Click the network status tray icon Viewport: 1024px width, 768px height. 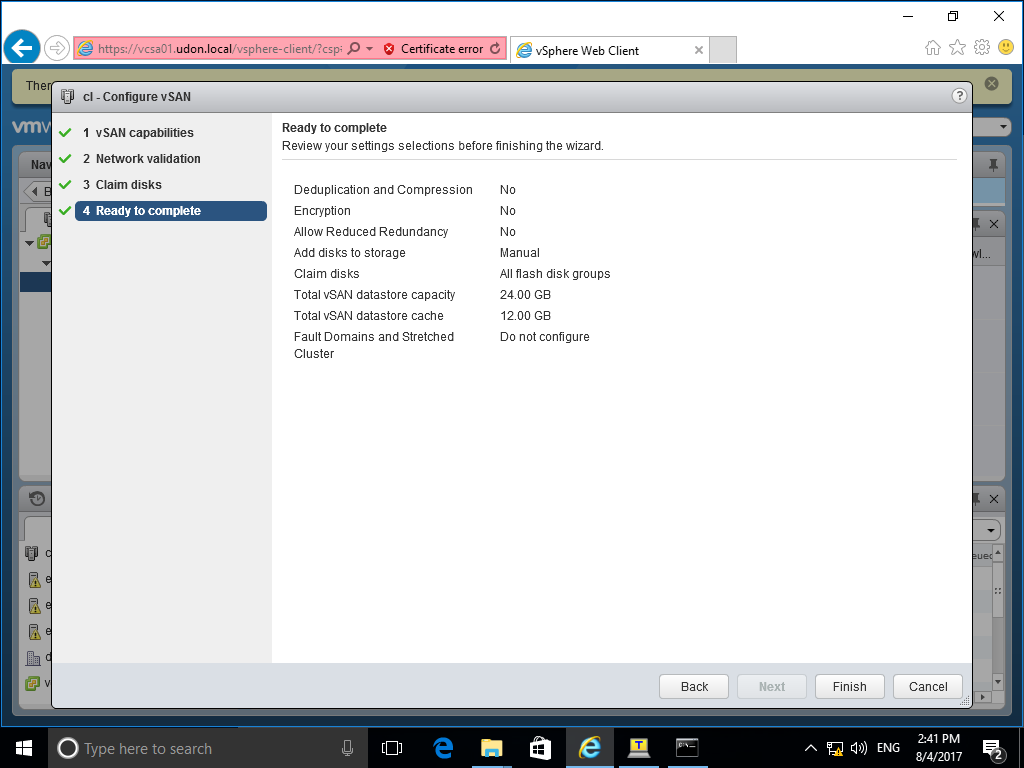[x=835, y=748]
